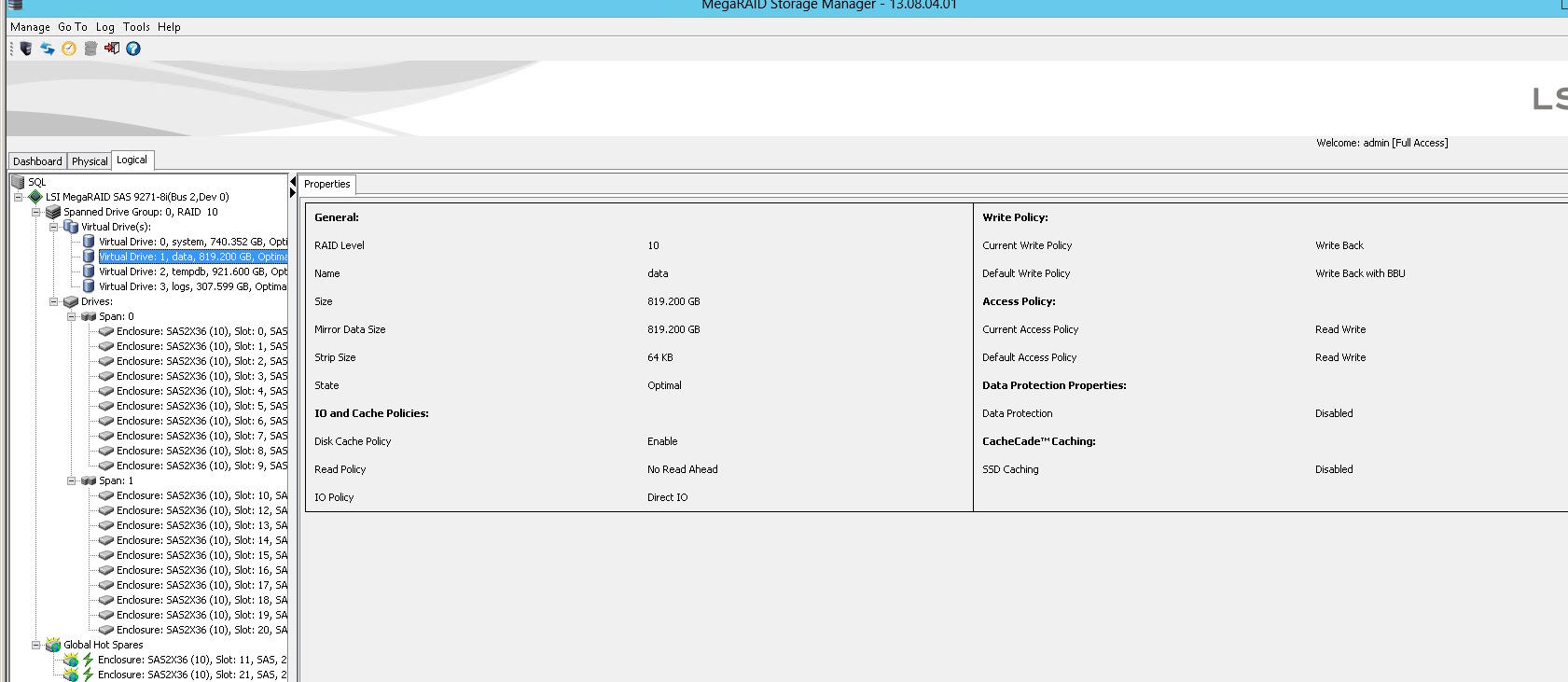1568x682 pixels.
Task: Click the orange clock toolbar icon
Action: [x=69, y=49]
